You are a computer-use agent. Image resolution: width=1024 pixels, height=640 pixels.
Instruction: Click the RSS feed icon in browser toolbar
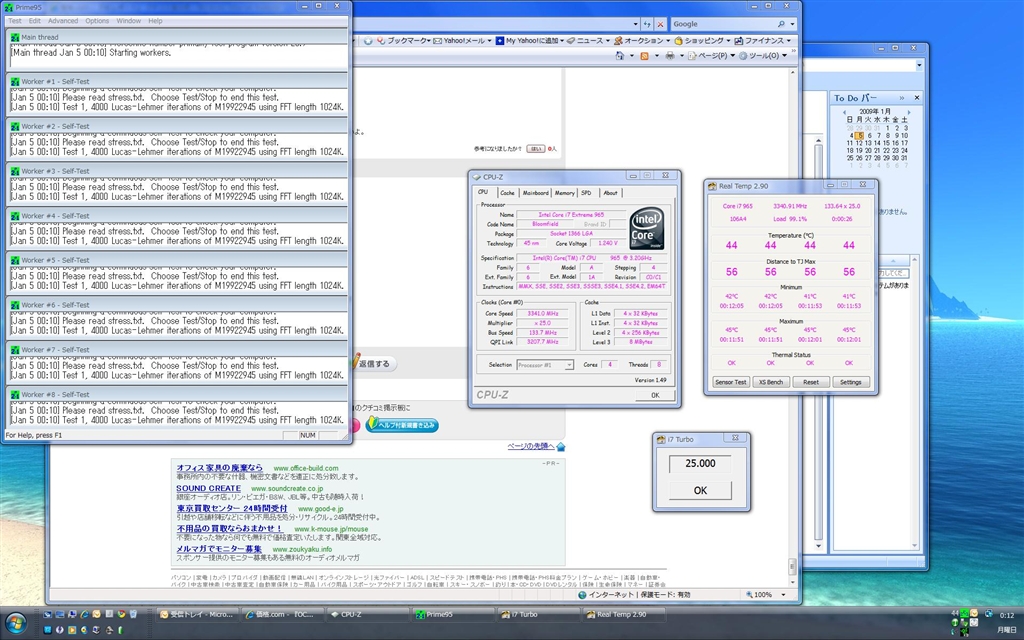pyautogui.click(x=644, y=56)
